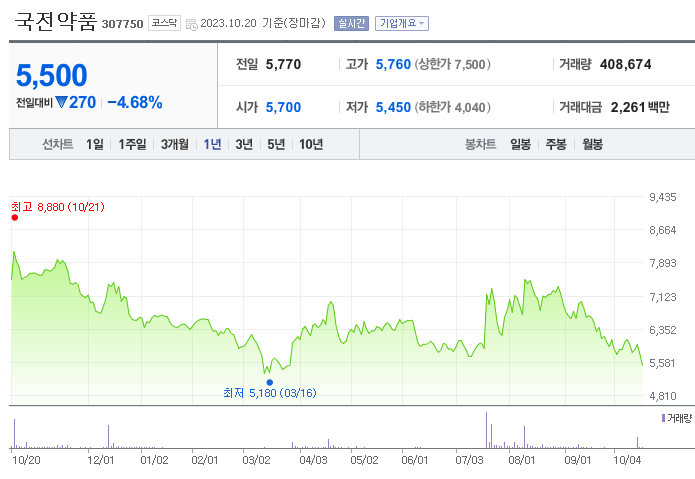Click the 저가 value 5,450

(393, 107)
